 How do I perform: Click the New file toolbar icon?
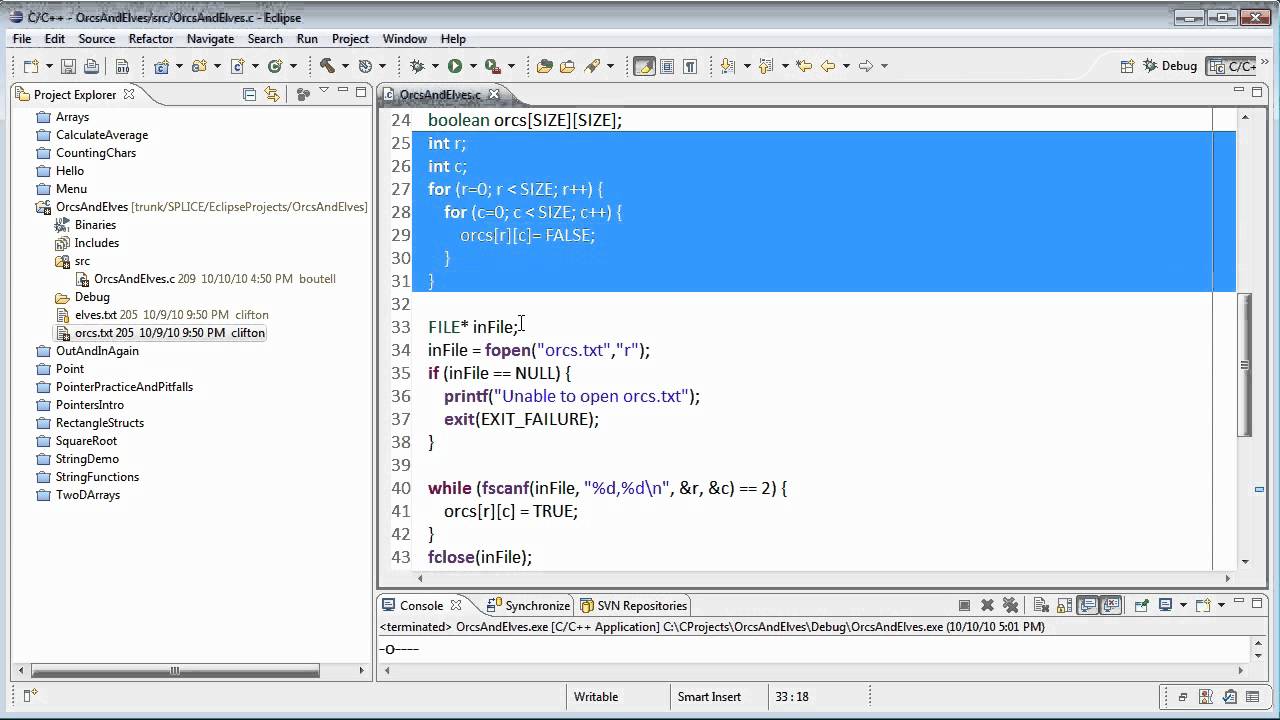[x=32, y=66]
